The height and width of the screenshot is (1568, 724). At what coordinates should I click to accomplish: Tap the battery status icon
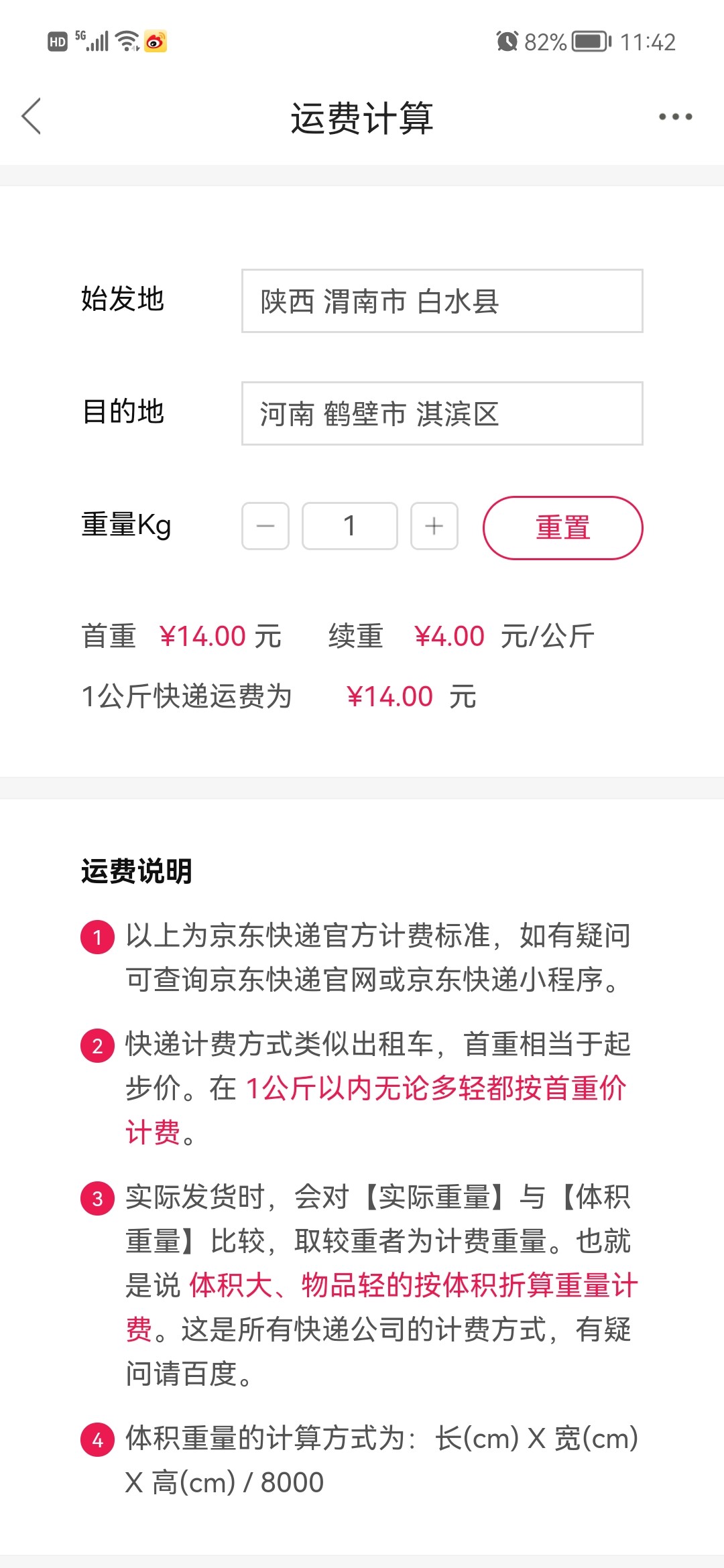click(x=591, y=42)
